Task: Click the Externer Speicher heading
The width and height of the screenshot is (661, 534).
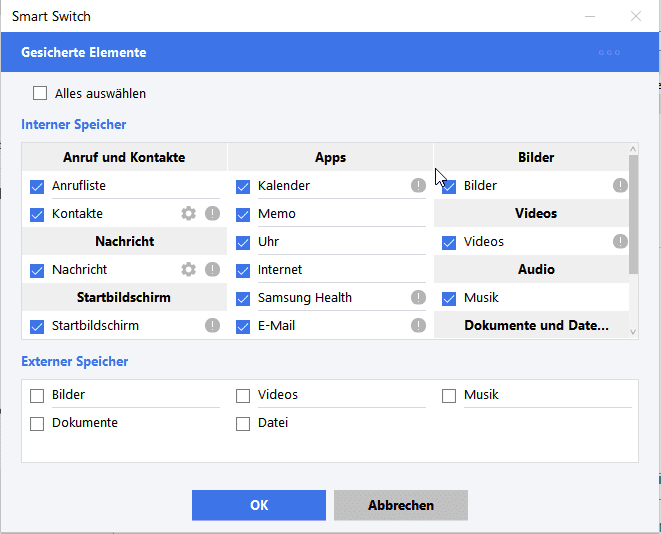Action: point(75,361)
